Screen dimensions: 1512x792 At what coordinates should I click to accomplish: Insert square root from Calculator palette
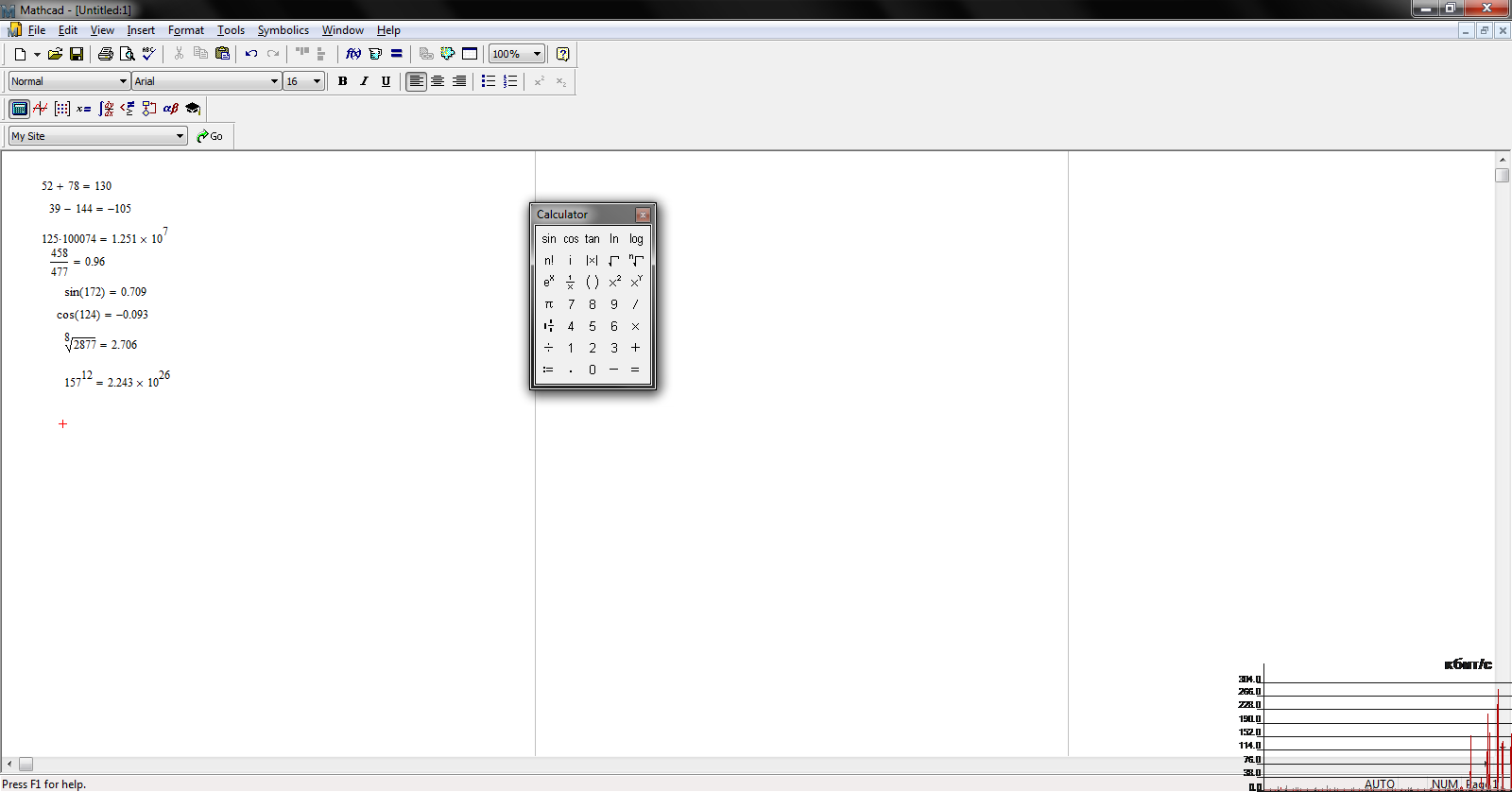click(x=614, y=261)
